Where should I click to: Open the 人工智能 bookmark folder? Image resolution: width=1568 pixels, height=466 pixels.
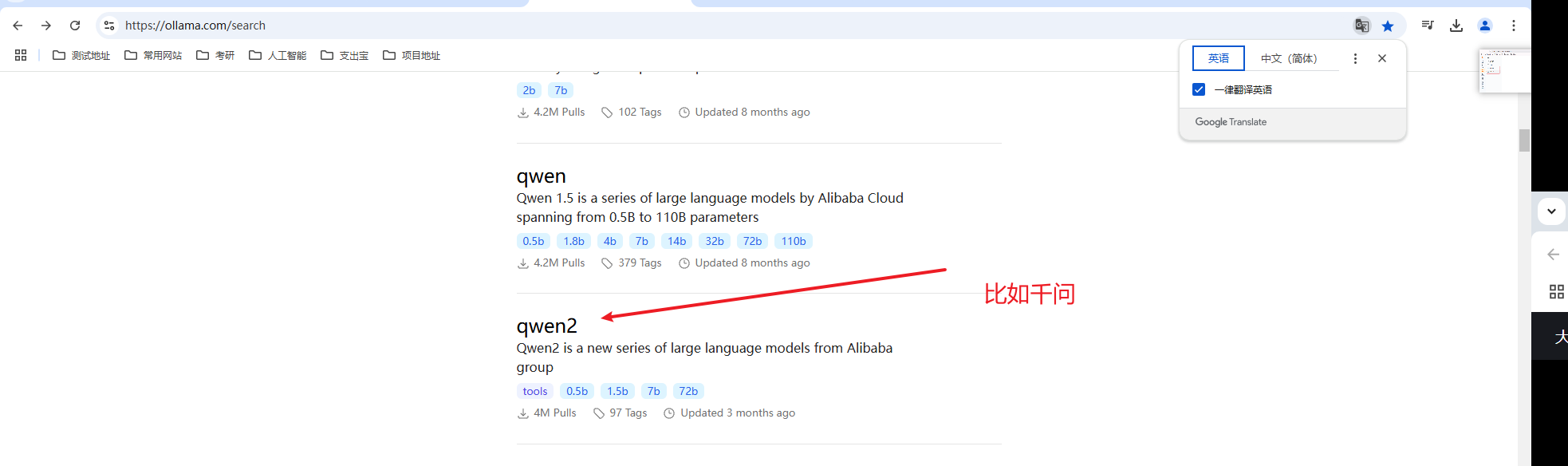point(278,55)
